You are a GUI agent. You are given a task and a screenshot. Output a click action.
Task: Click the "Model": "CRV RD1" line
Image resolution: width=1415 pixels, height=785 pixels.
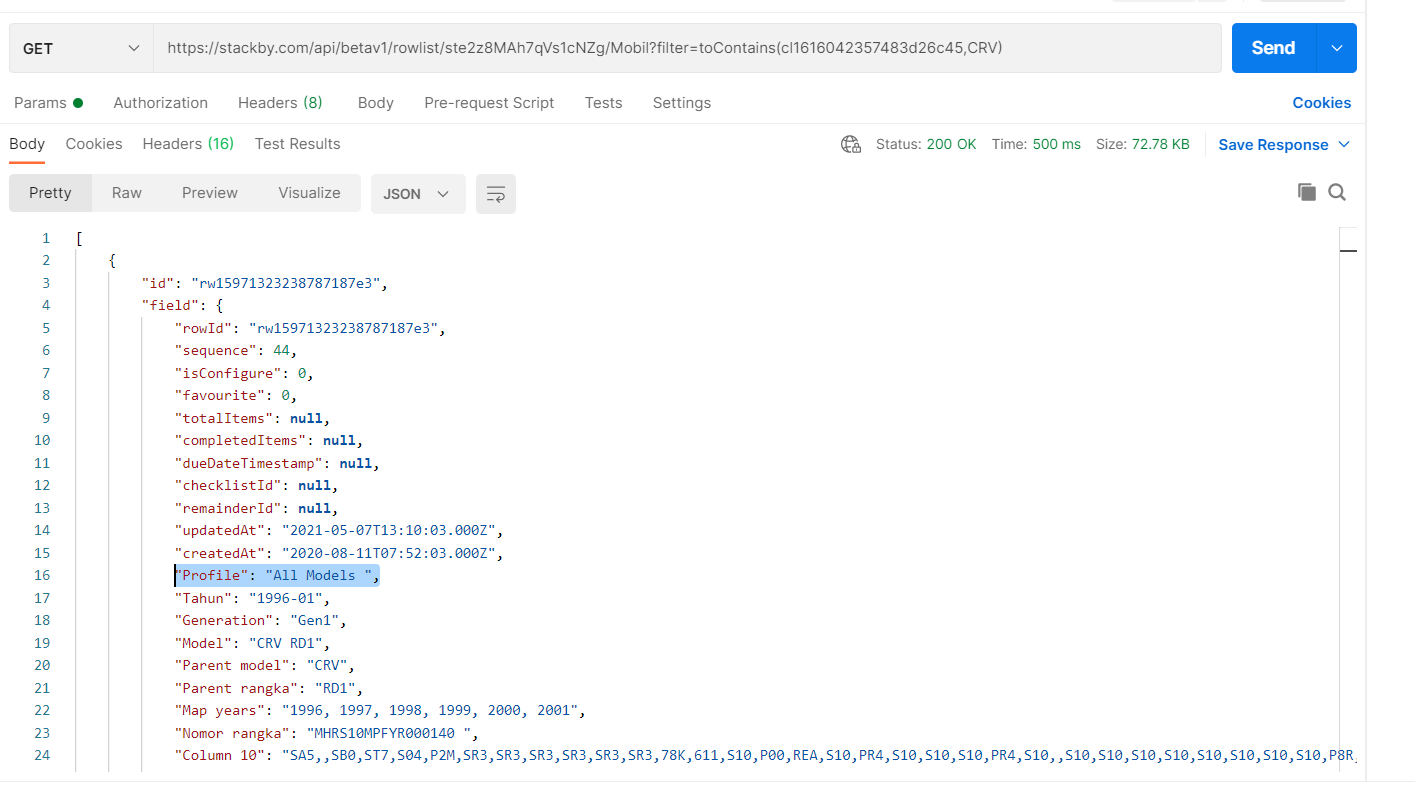(x=252, y=643)
